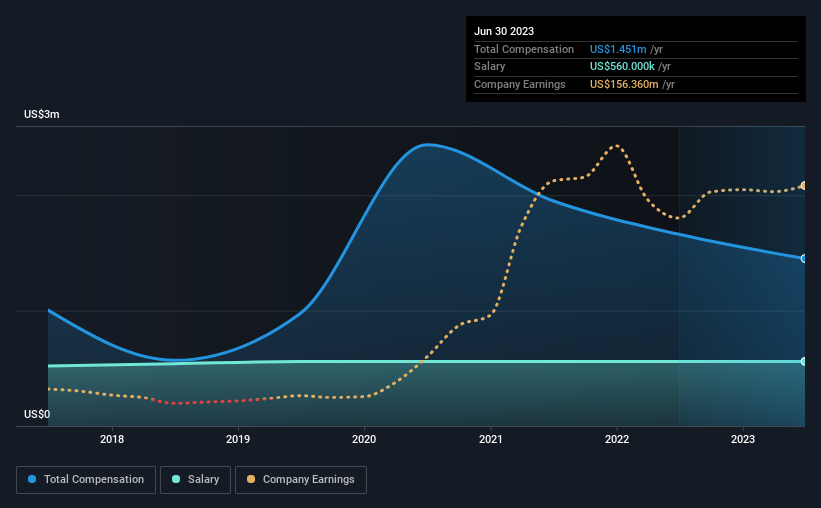Click the US$560.000k salary value
821x508 pixels.
click(622, 67)
